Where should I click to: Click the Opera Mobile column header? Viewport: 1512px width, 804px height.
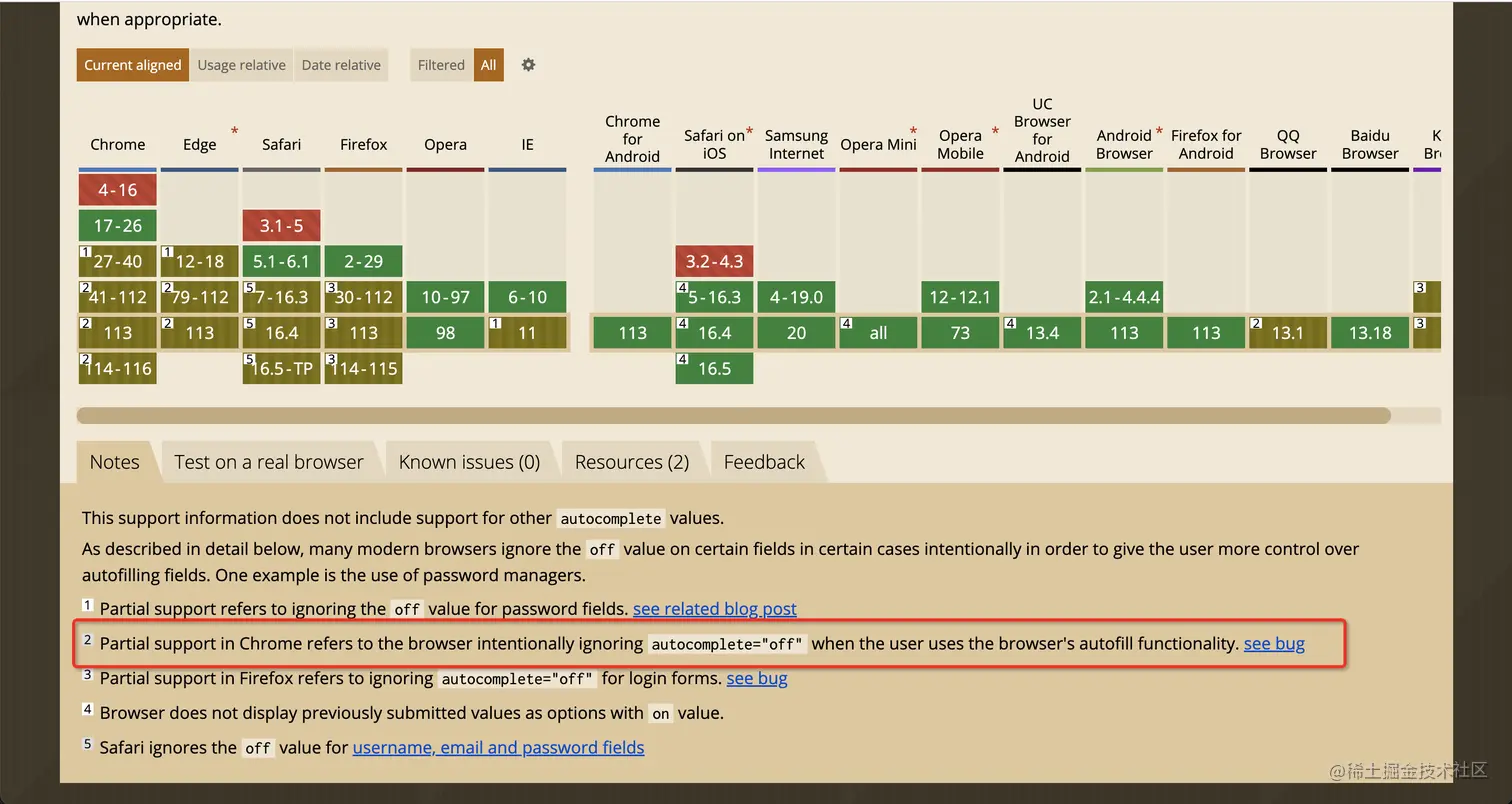pos(961,144)
